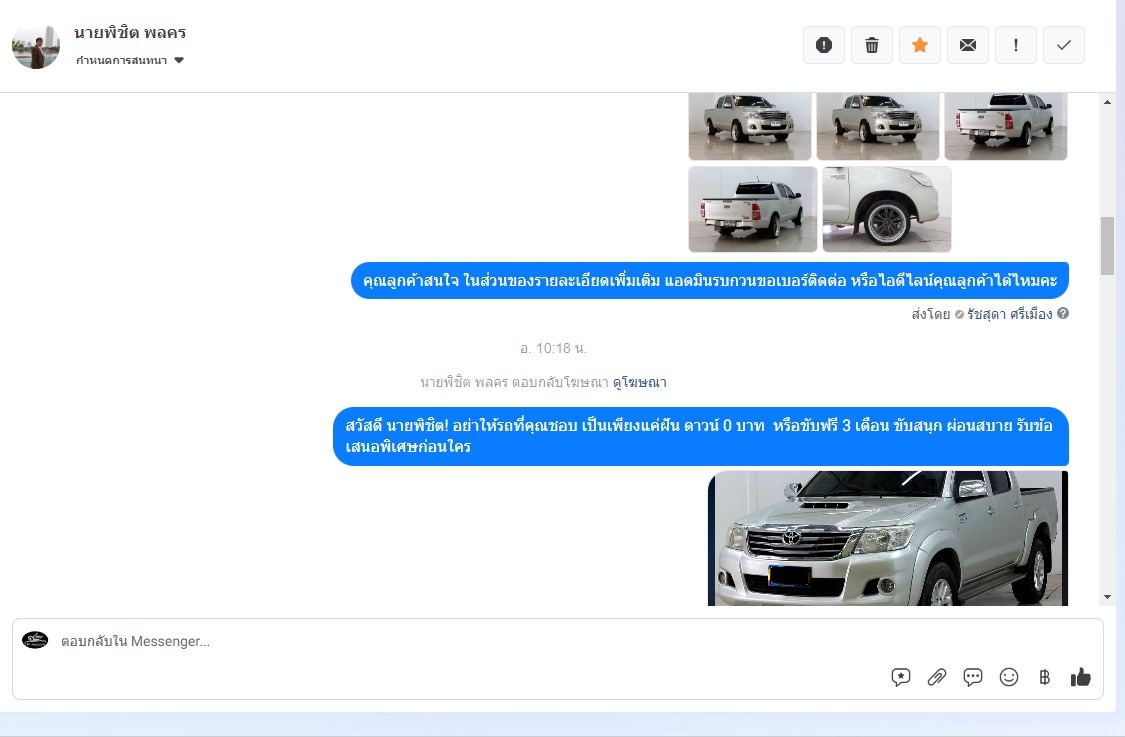The image size is (1125, 737).
Task: Click the spam report octagon icon
Action: pyautogui.click(x=824, y=45)
